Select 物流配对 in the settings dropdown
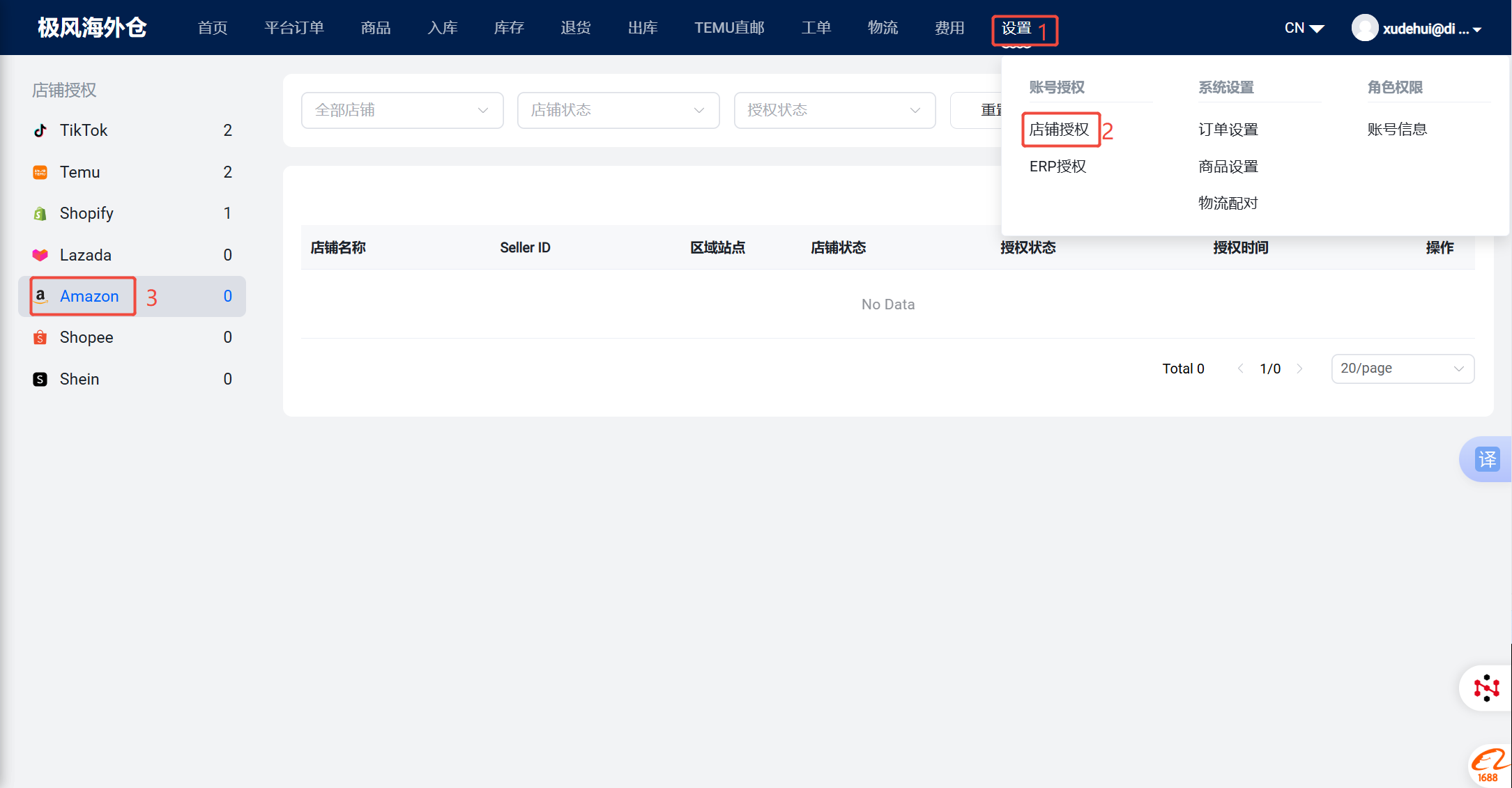The image size is (1512, 788). tap(1228, 203)
